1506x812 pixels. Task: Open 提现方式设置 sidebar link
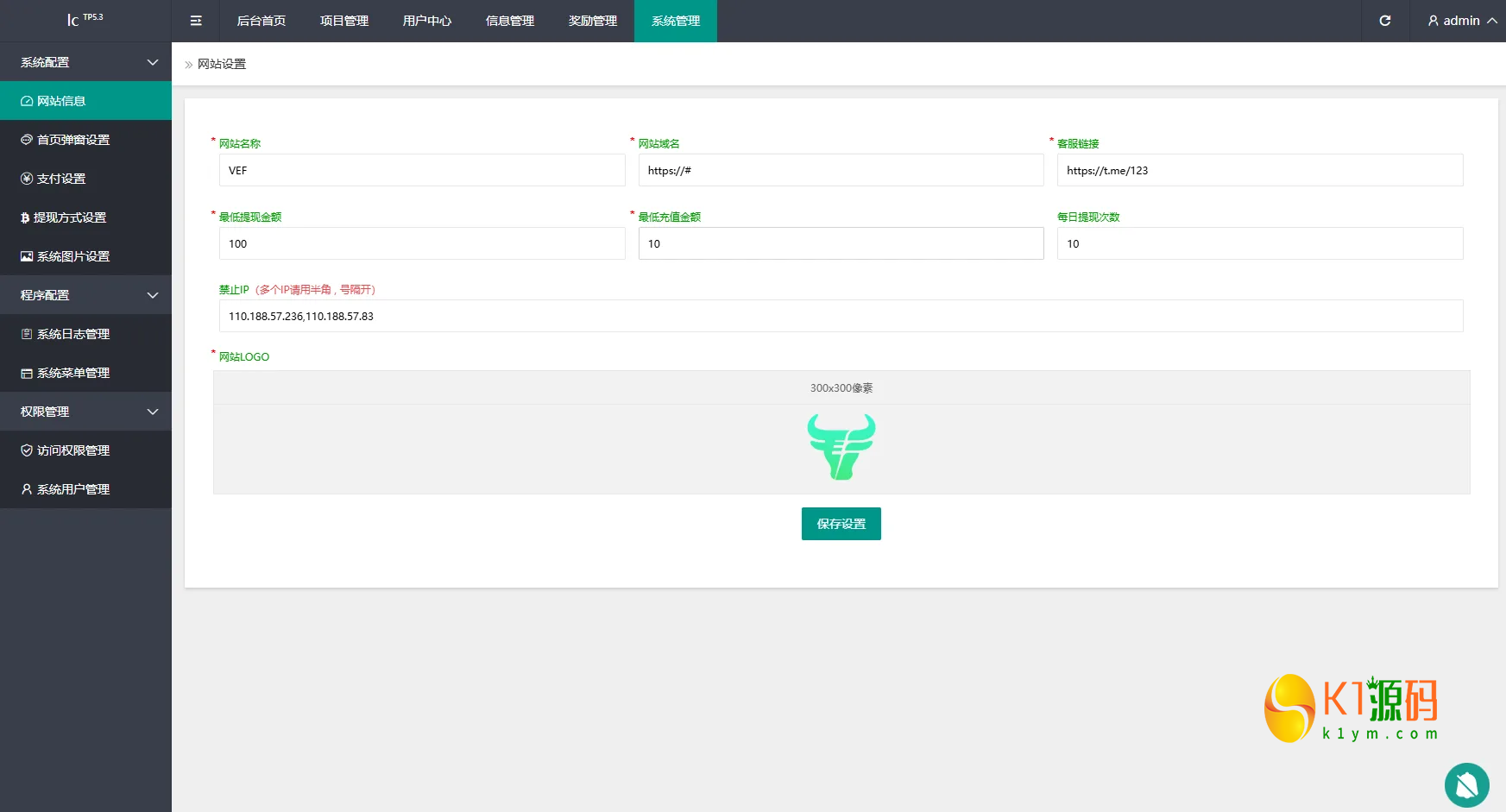pos(85,217)
